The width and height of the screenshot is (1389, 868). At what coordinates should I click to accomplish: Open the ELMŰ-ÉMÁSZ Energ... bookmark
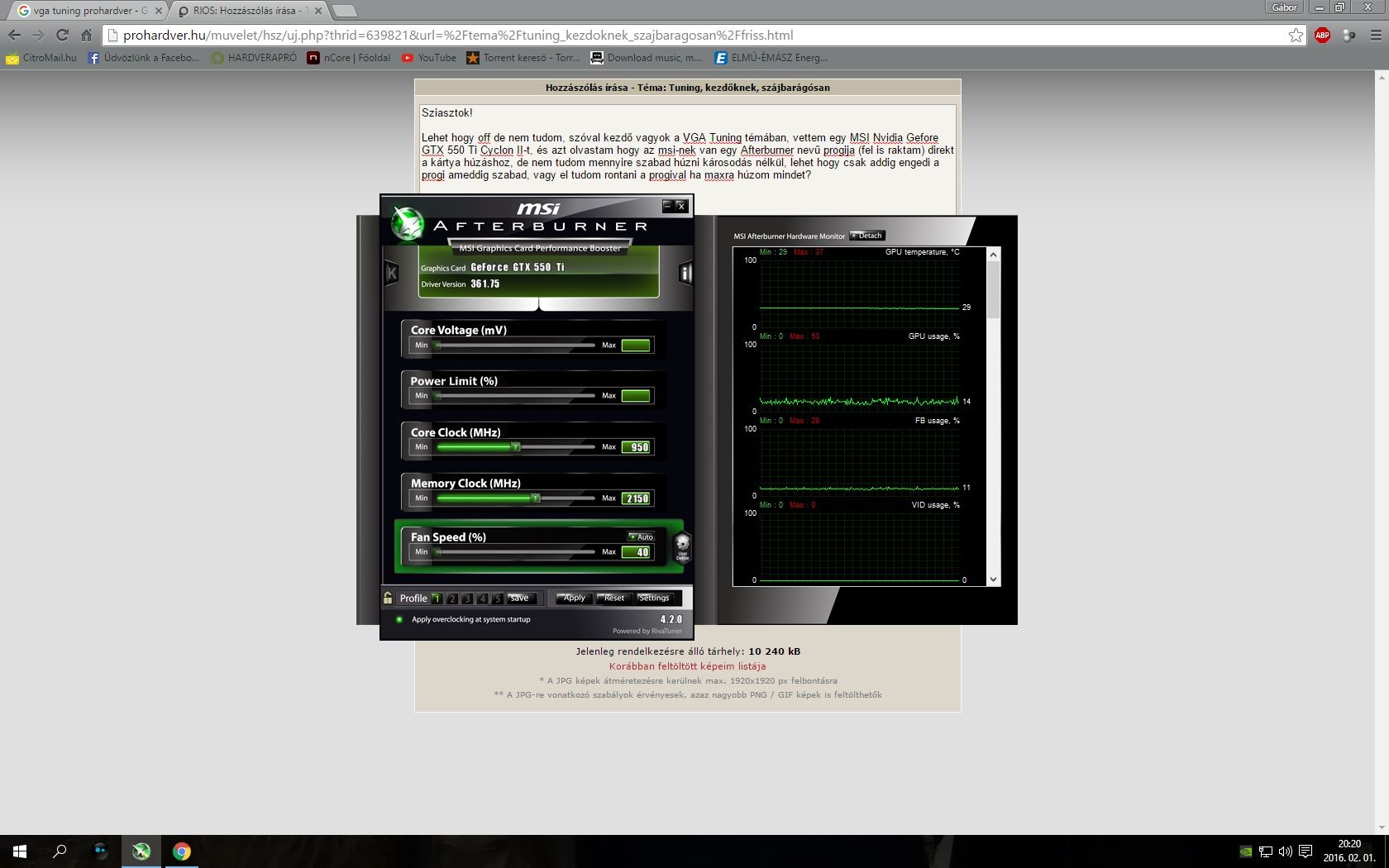pos(771,58)
